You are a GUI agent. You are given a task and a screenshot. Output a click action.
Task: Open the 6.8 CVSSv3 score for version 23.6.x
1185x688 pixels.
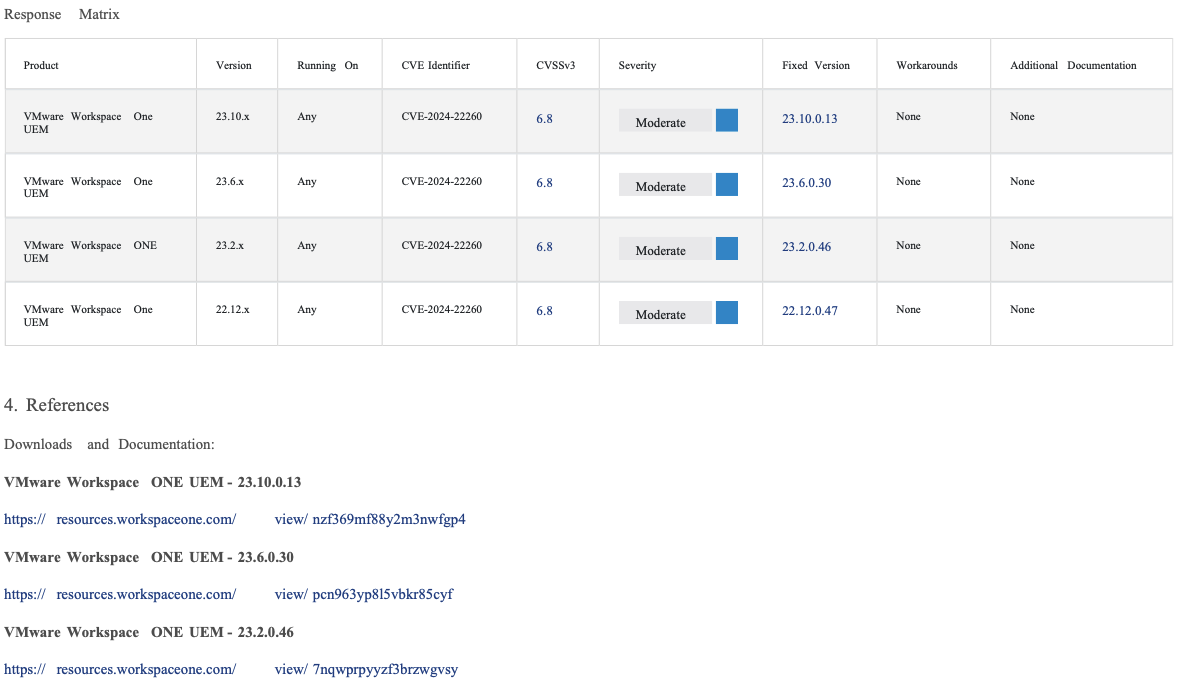coord(544,183)
